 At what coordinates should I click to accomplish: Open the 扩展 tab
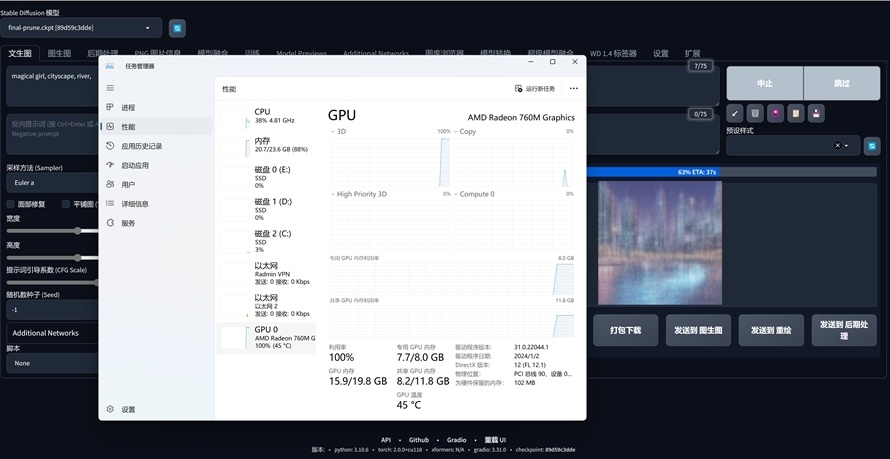tap(692, 53)
